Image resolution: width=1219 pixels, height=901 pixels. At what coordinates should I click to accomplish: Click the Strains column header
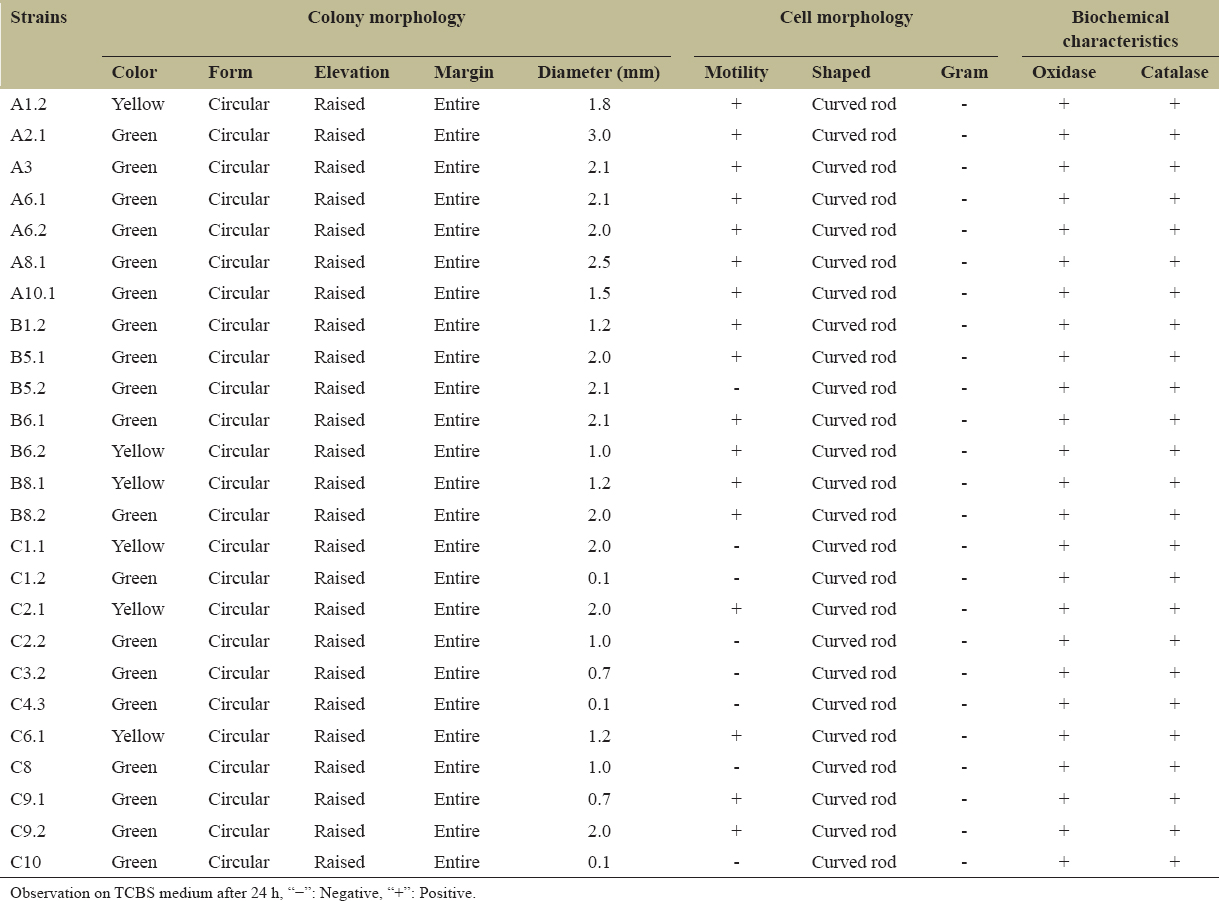click(39, 18)
